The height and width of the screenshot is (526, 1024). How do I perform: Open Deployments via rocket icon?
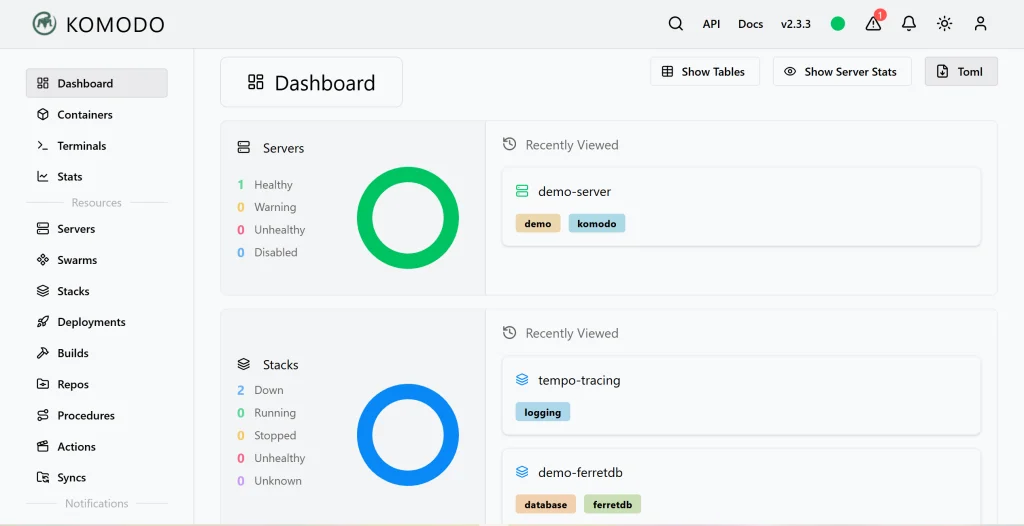(x=43, y=322)
